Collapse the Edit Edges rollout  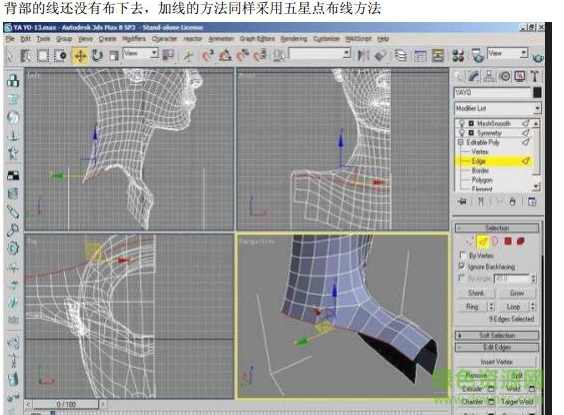[497, 347]
